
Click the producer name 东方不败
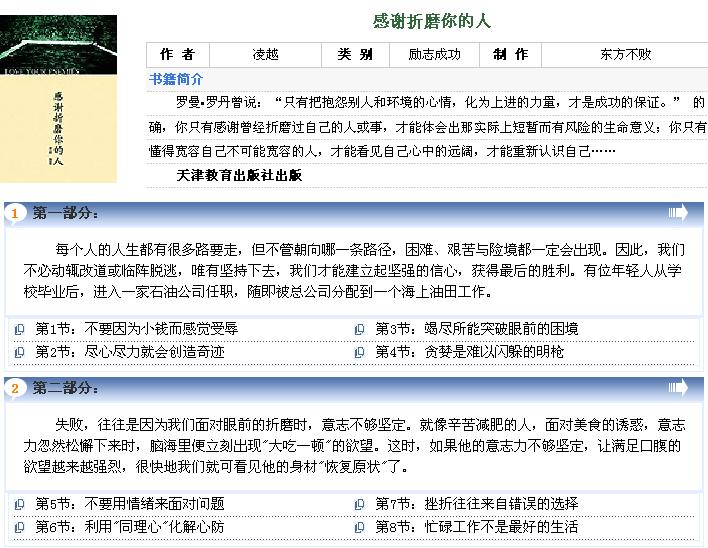[625, 54]
